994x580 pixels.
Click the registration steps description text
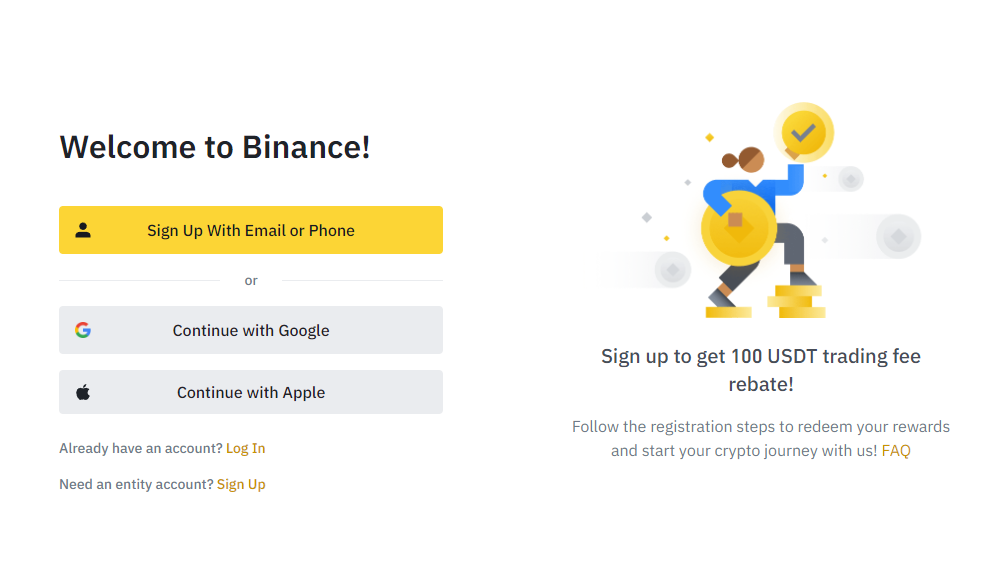(761, 439)
